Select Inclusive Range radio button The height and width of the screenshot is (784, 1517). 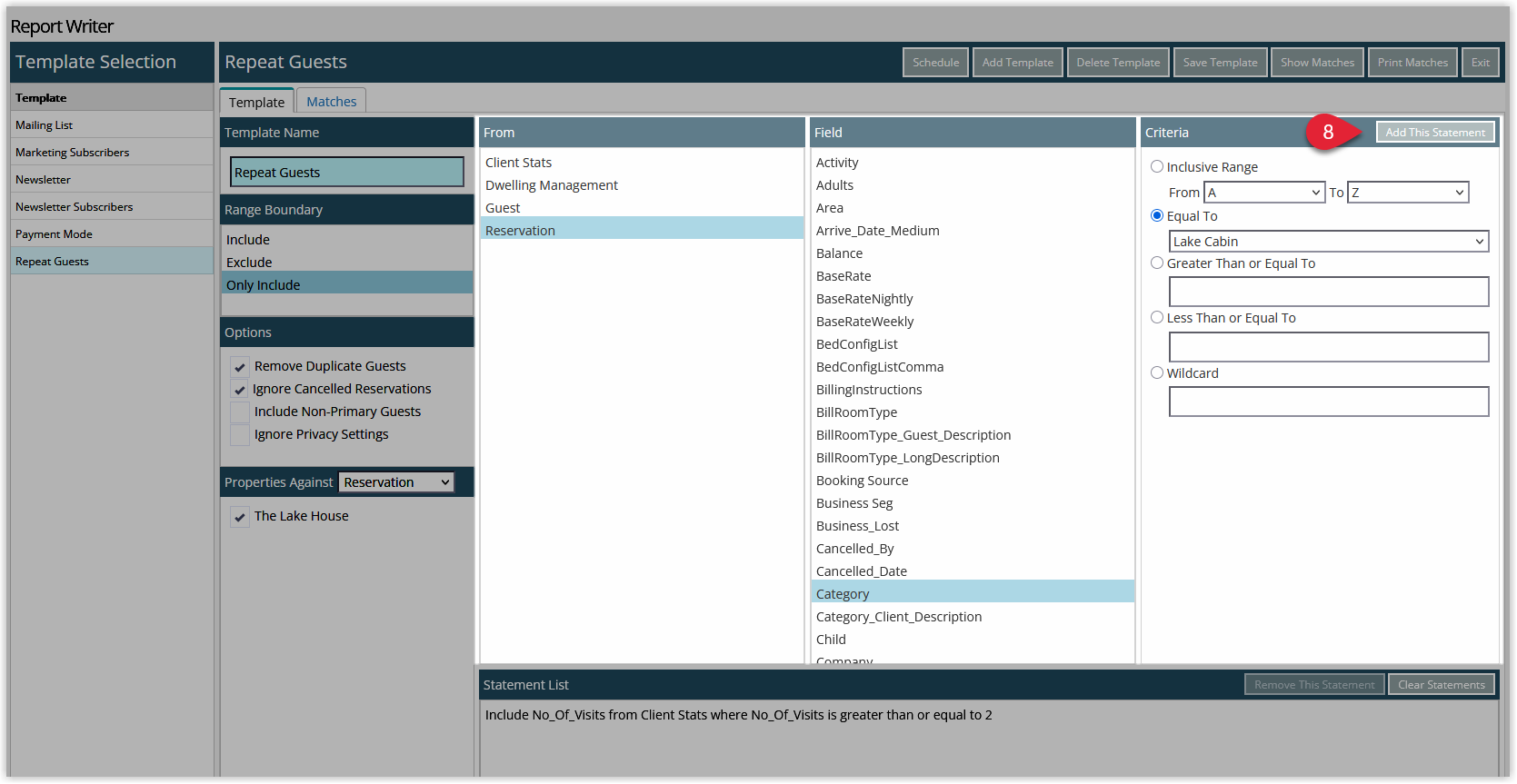pos(1157,166)
